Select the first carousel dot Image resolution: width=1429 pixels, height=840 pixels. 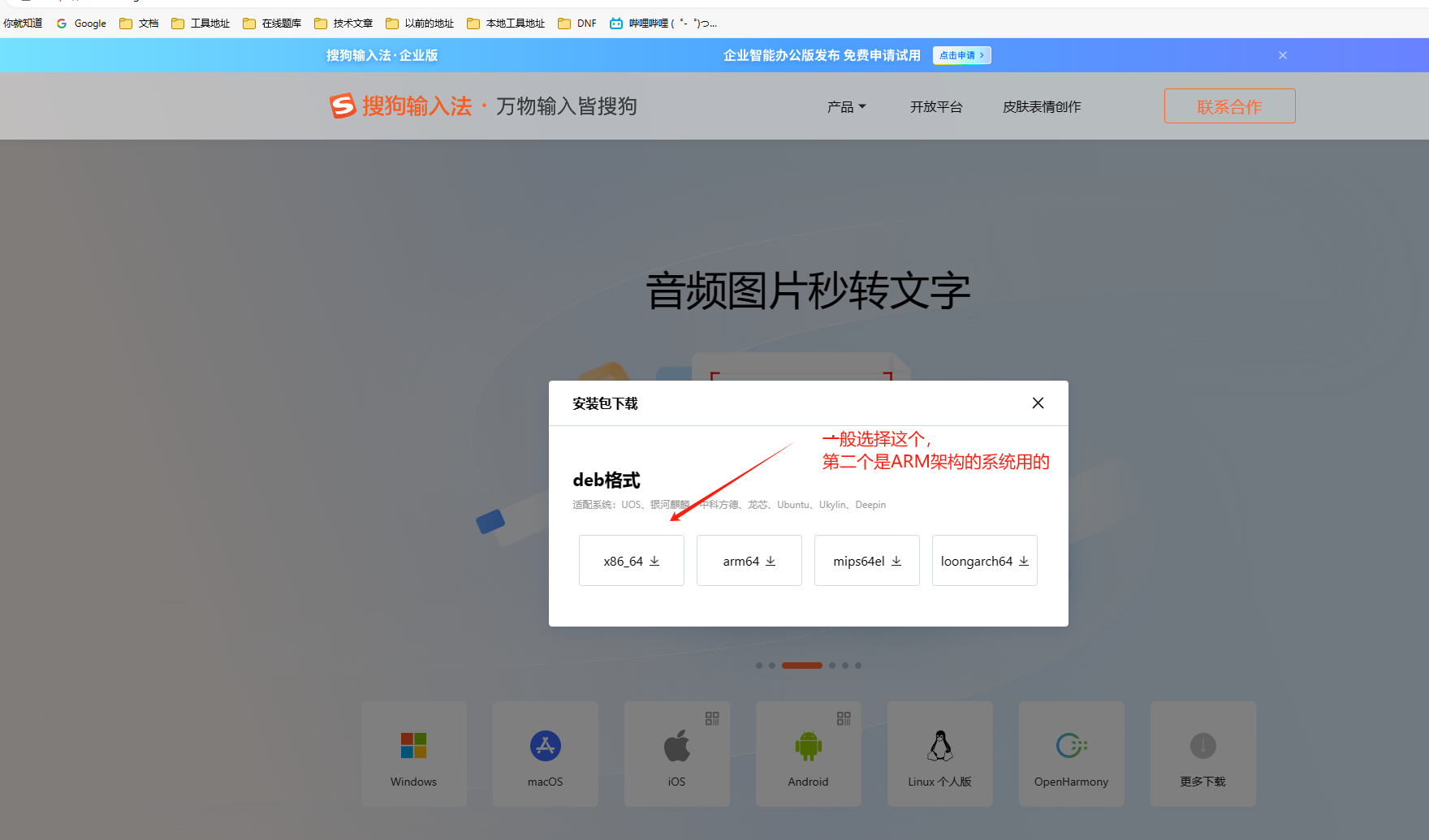[x=759, y=666]
